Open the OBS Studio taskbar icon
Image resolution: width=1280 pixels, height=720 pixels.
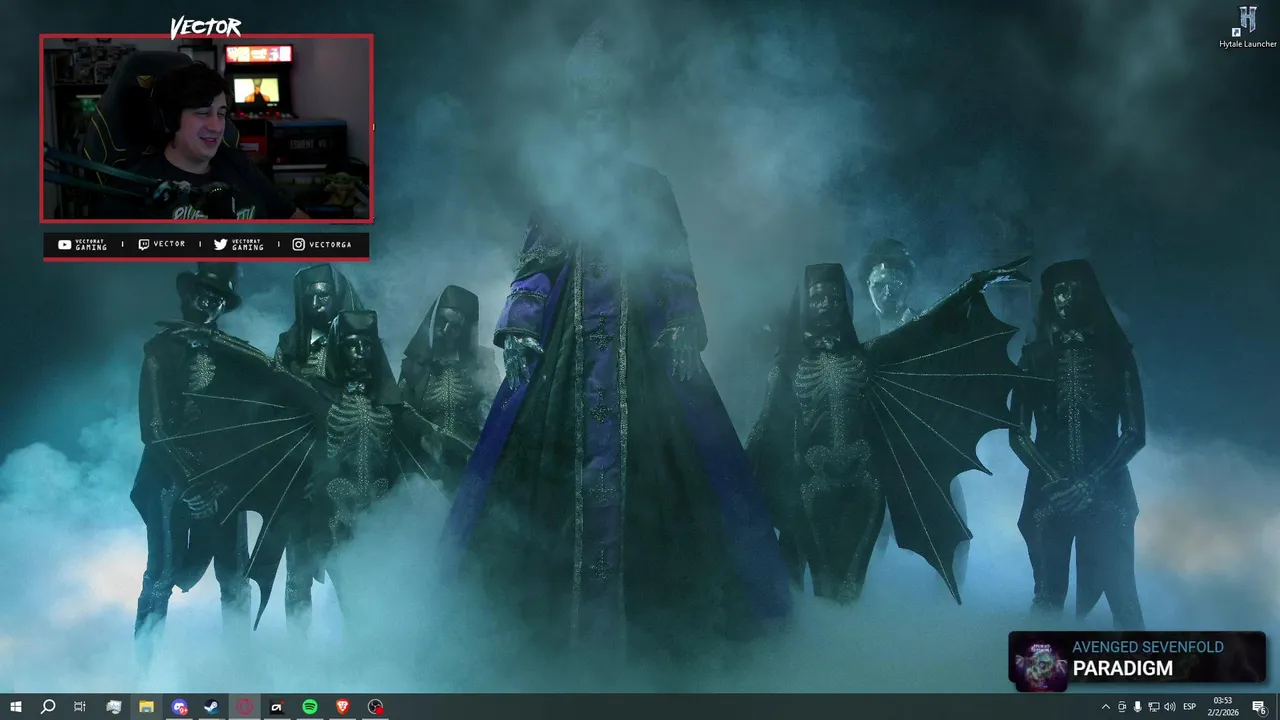(x=376, y=707)
